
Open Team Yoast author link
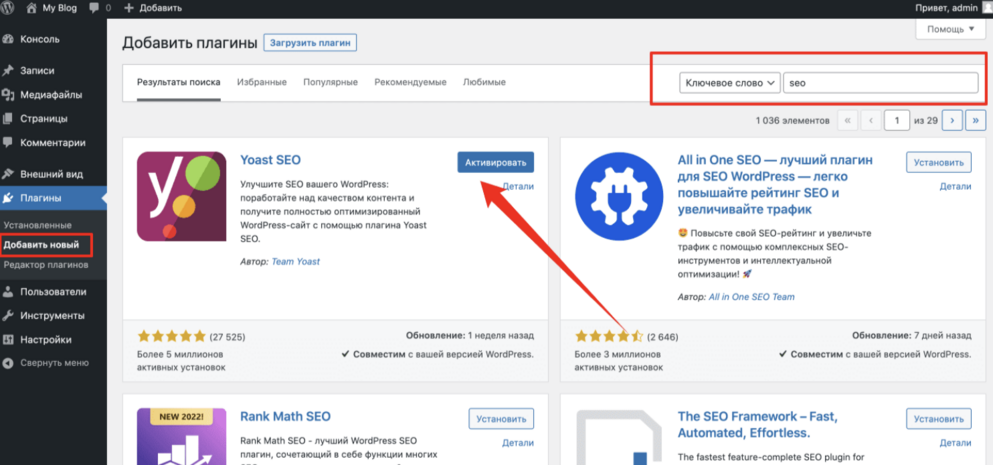click(296, 261)
